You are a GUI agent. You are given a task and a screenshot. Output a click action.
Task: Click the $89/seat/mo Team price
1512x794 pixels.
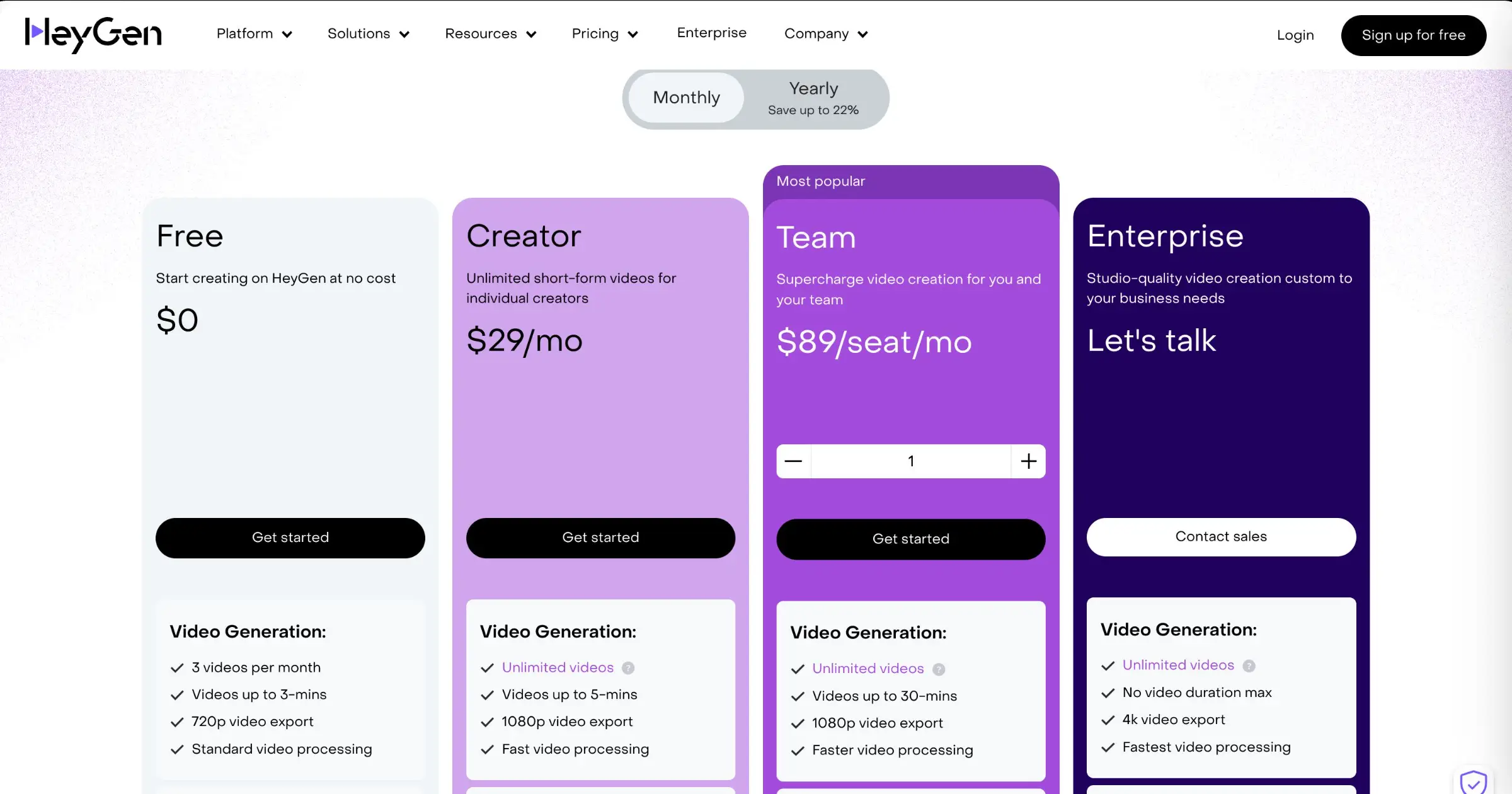point(874,343)
